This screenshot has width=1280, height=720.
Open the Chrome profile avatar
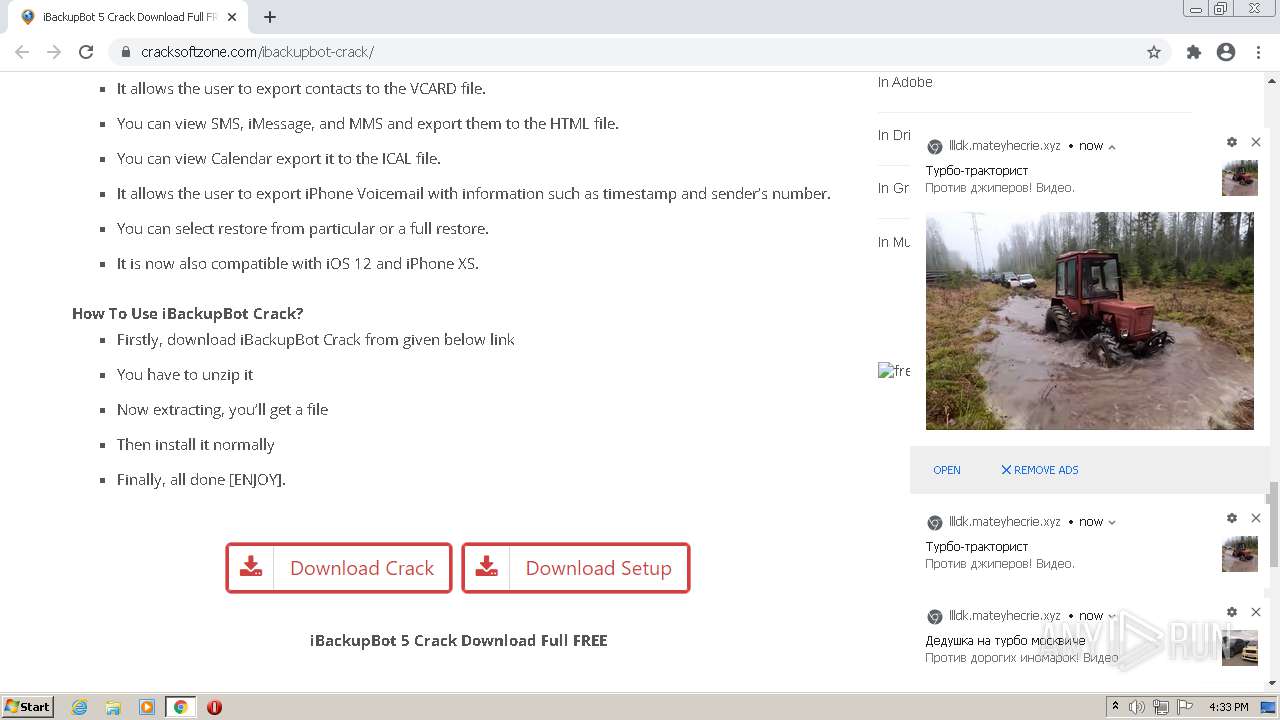click(1226, 52)
